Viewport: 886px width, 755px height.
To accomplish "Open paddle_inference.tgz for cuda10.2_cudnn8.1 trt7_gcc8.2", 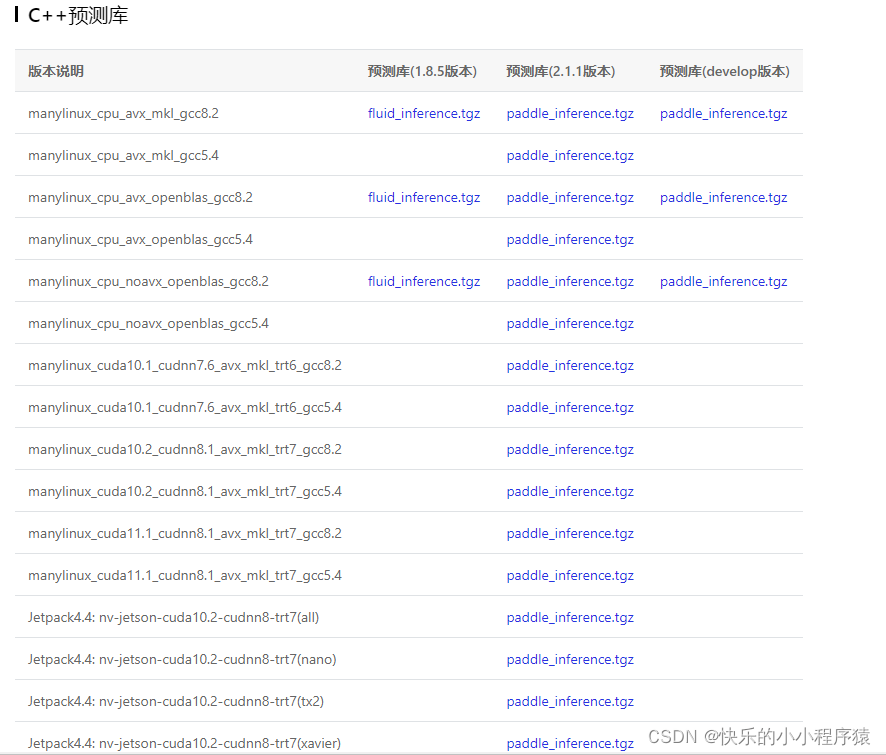I will (x=569, y=449).
